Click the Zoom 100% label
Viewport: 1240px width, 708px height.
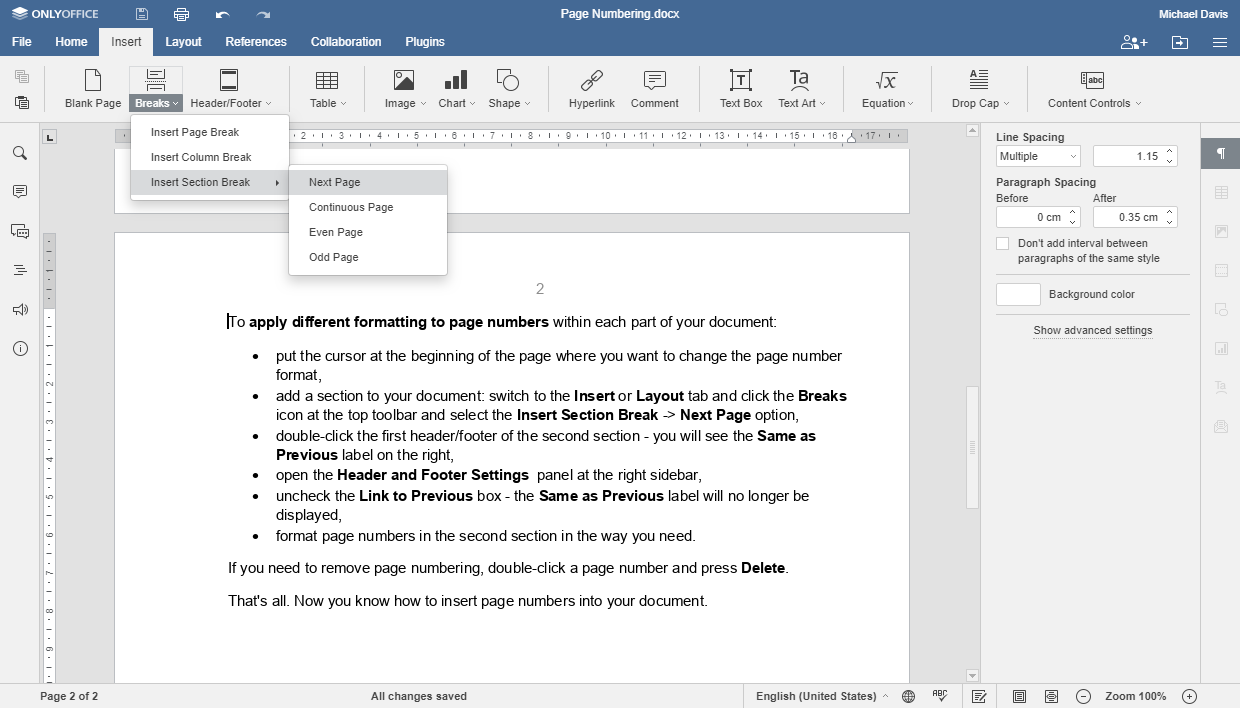(x=1136, y=696)
